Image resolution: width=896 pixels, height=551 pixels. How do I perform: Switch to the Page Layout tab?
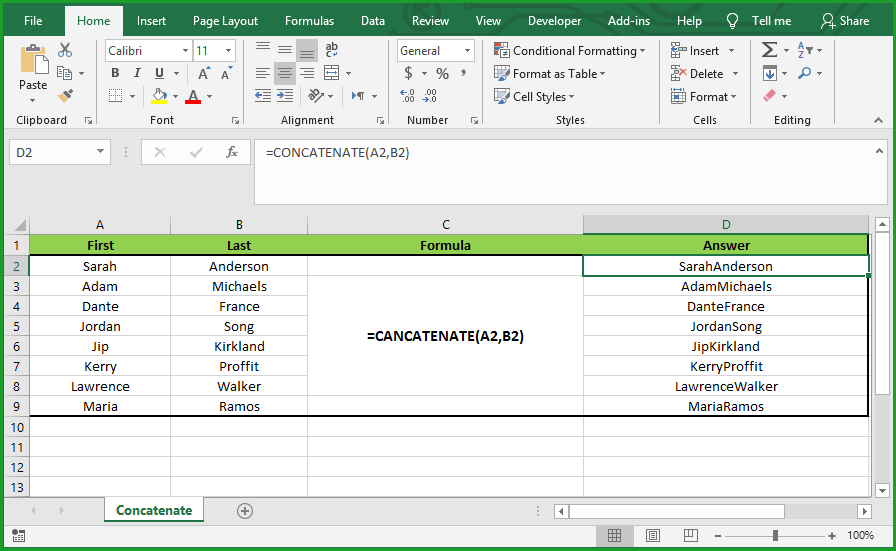(x=225, y=21)
